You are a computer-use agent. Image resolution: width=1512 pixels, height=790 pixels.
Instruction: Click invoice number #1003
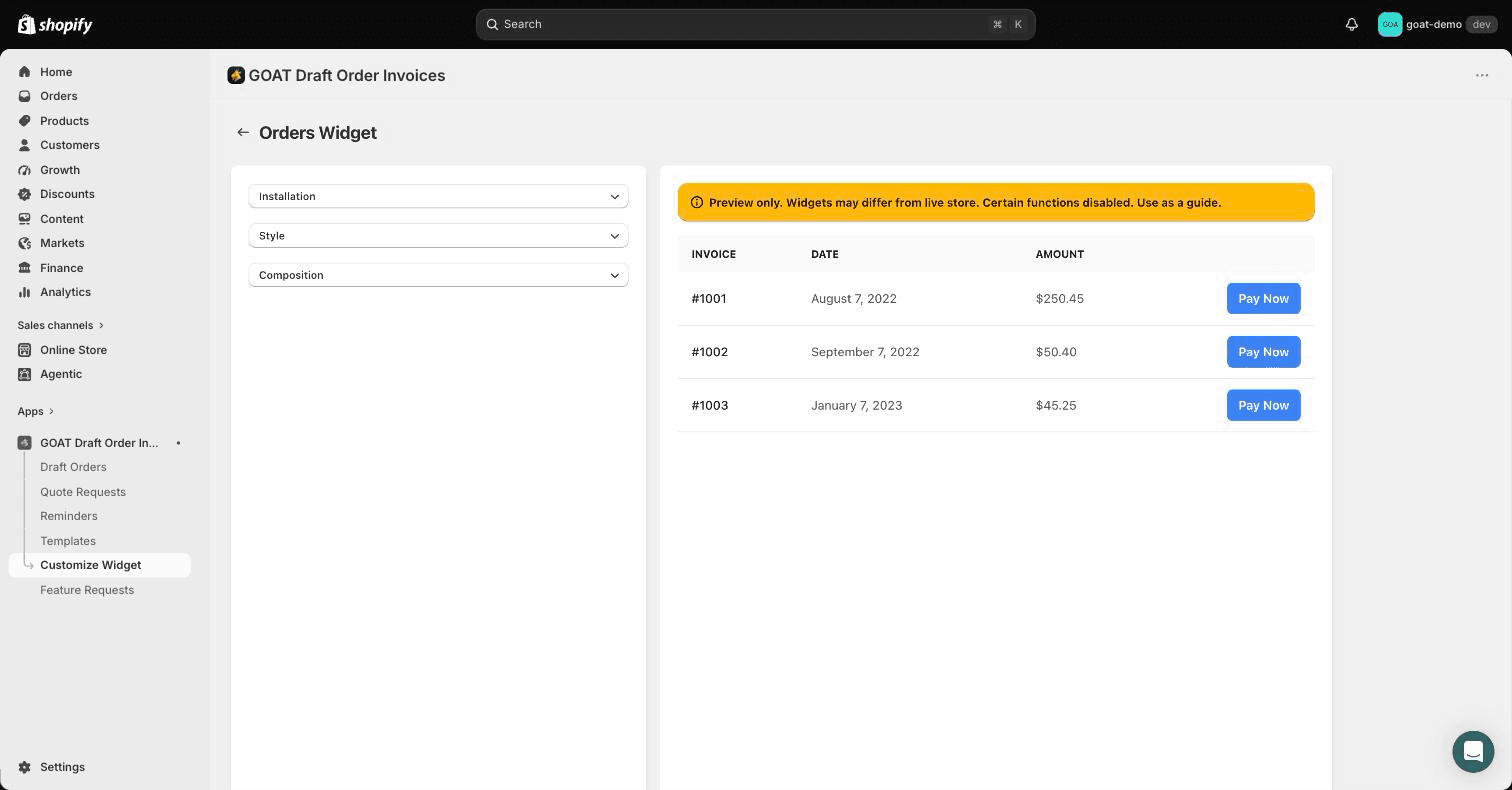coord(710,405)
